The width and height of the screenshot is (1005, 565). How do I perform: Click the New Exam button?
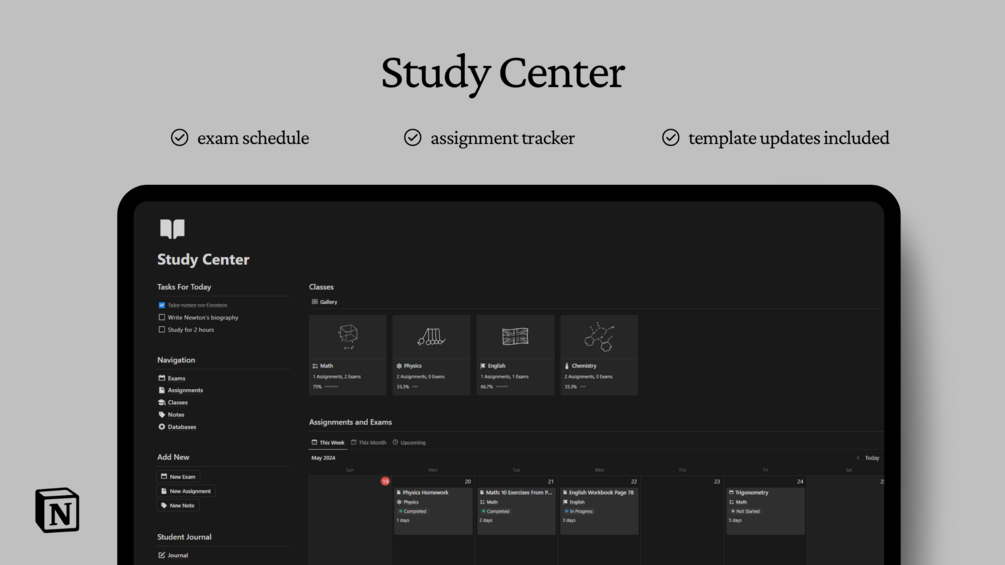coord(178,477)
